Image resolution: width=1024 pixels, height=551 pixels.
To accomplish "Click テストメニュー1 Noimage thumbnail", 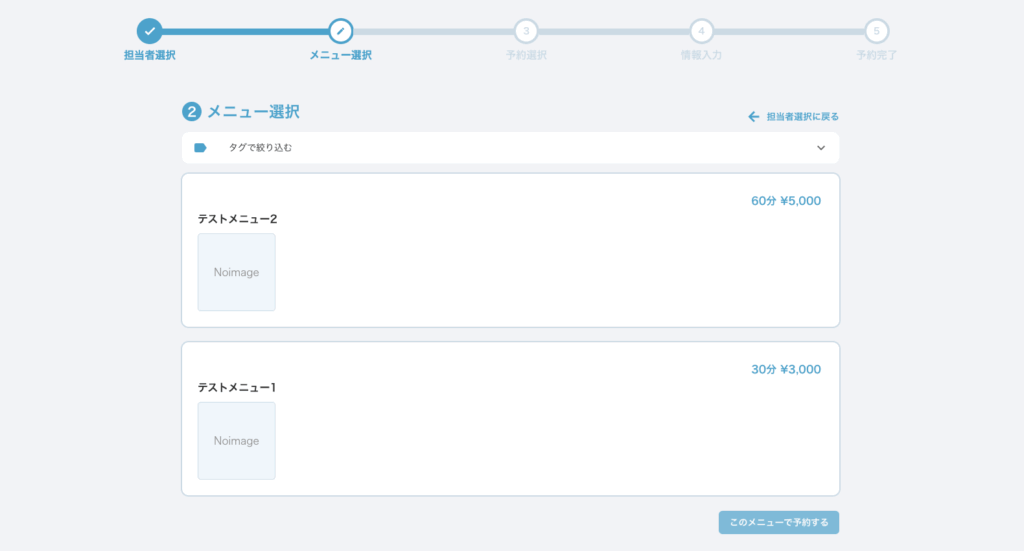I will (236, 441).
